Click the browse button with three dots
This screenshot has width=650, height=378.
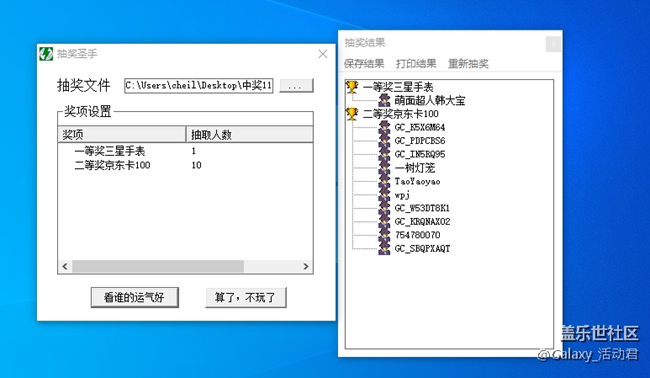click(x=296, y=85)
